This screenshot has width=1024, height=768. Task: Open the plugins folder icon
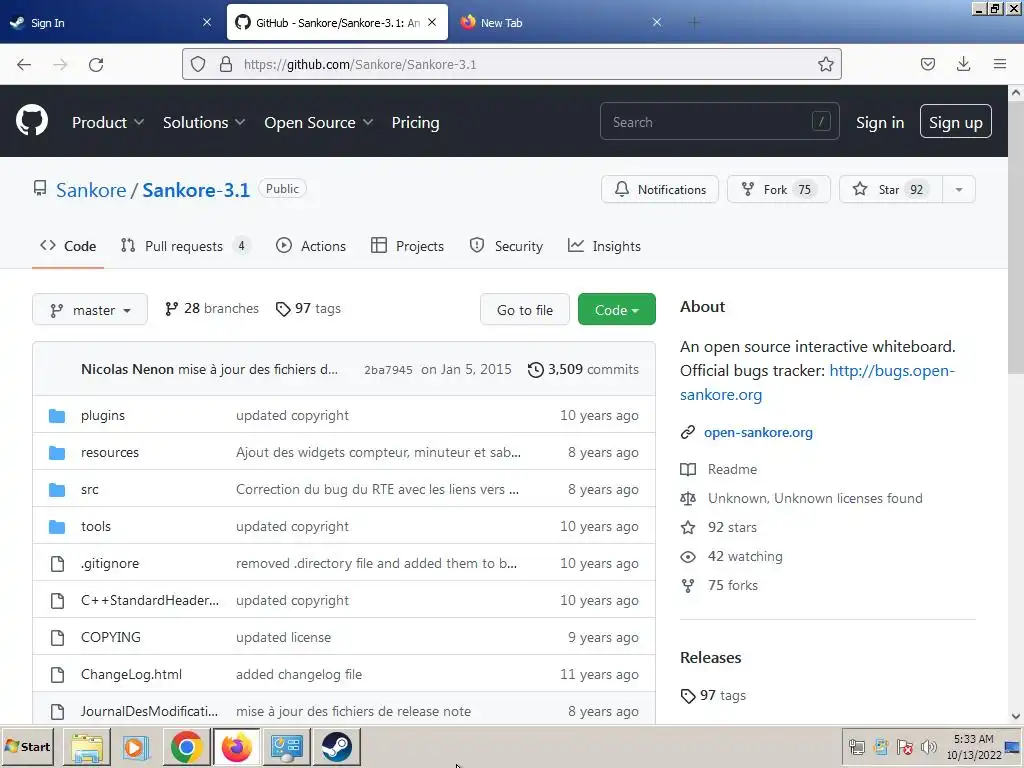(x=57, y=416)
